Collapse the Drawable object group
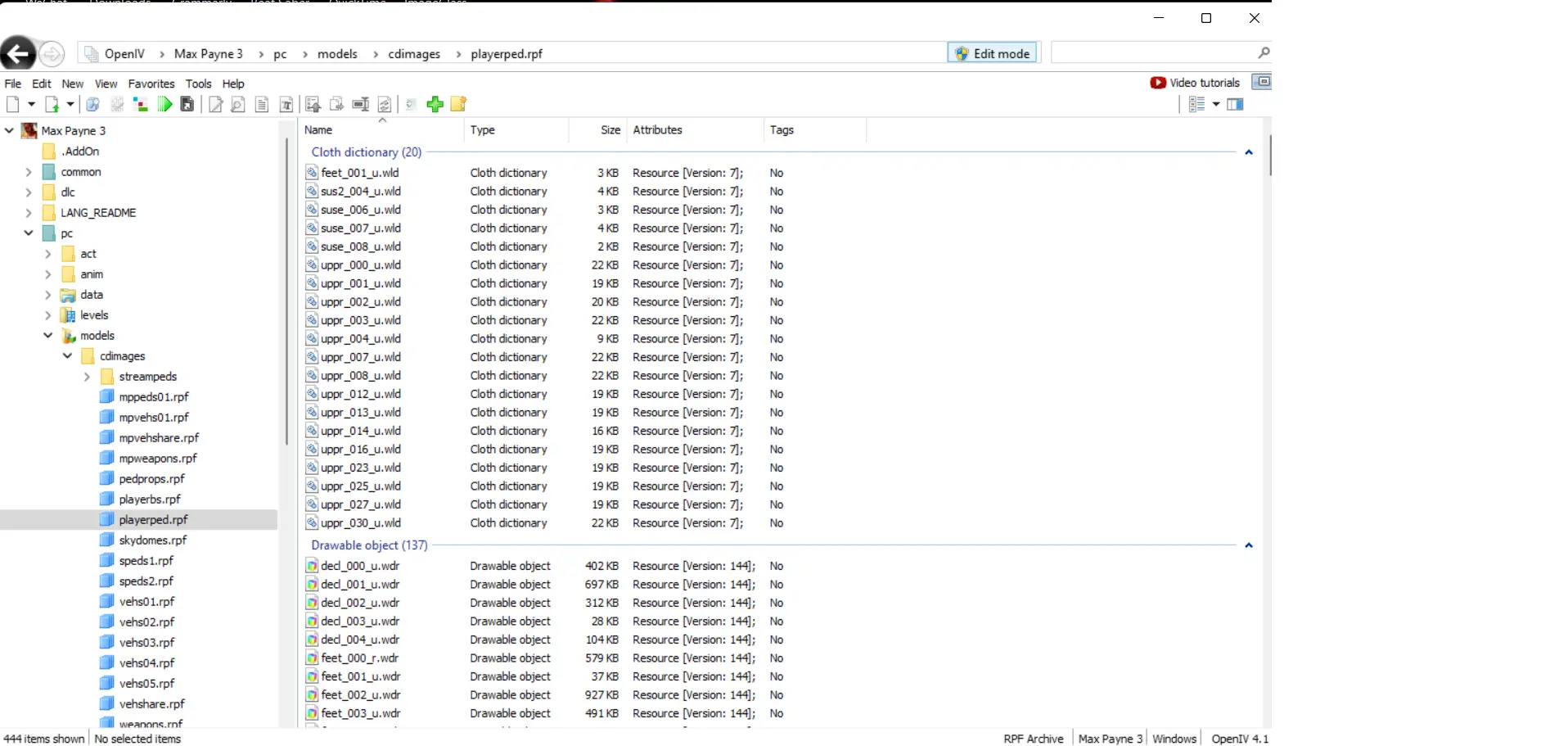 1249,545
